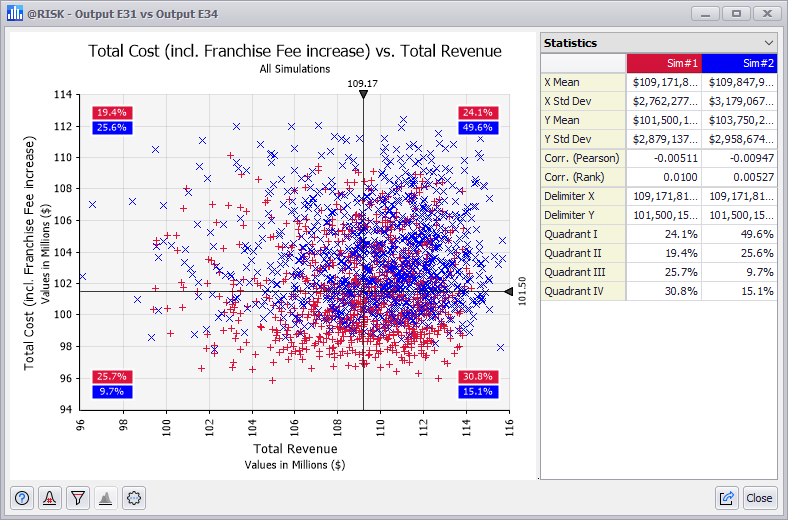Click the @RISK title bar app icon
This screenshot has width=788, height=520.
pyautogui.click(x=15, y=14)
